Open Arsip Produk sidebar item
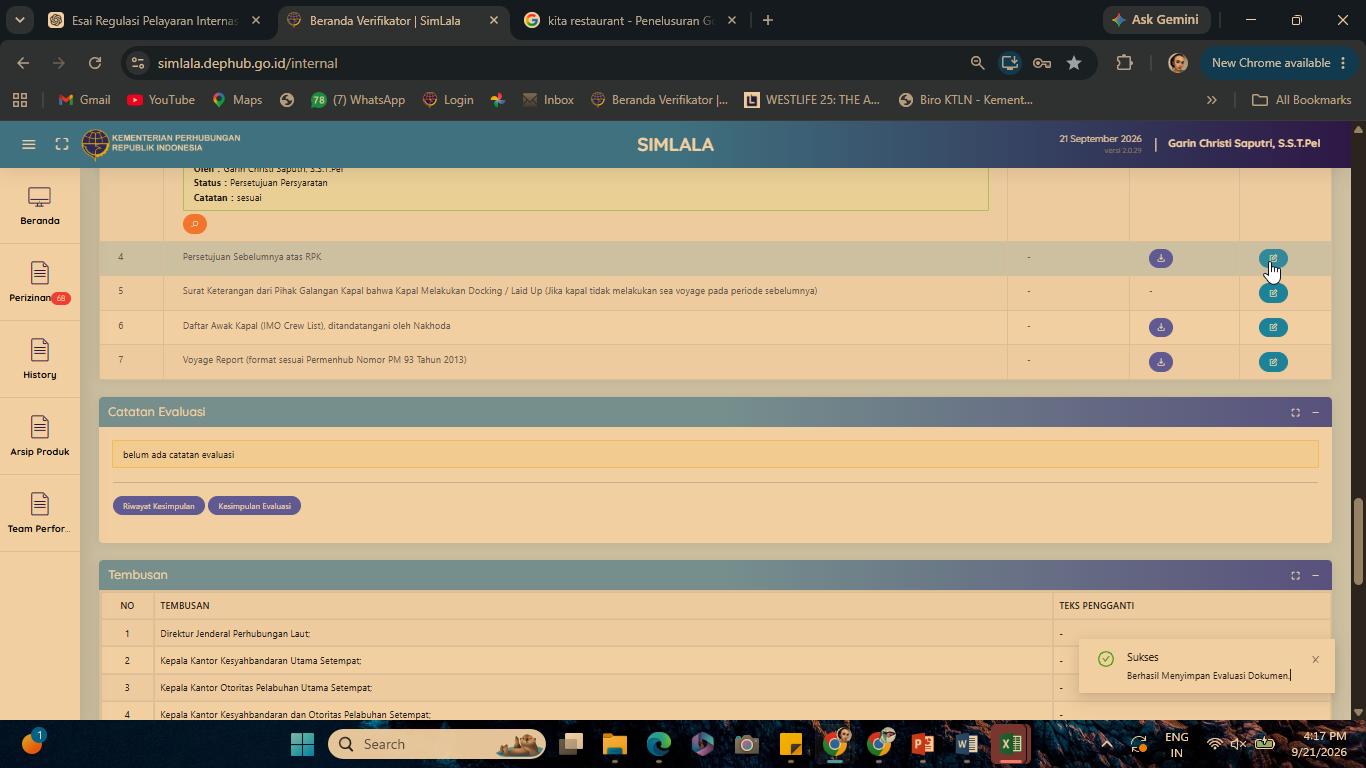The image size is (1366, 768). coord(40,437)
